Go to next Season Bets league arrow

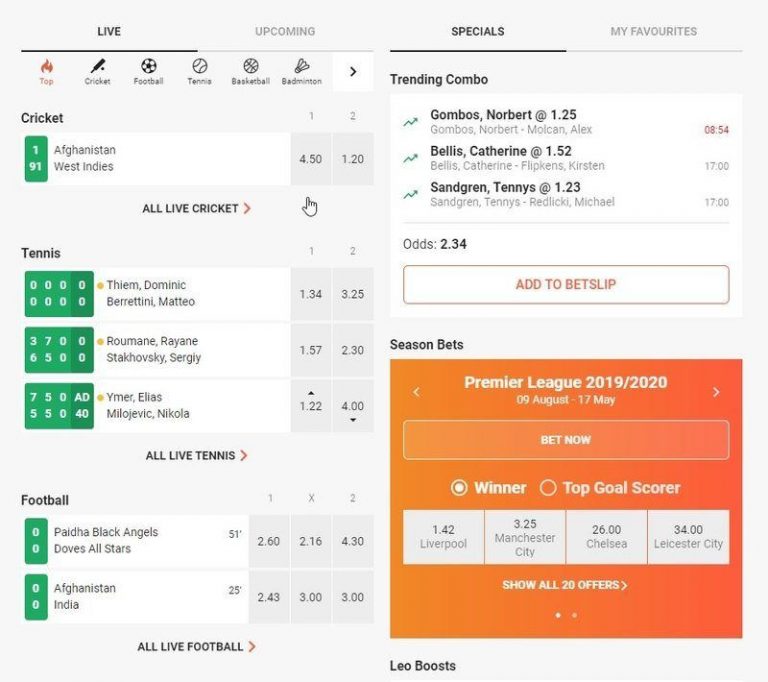point(716,392)
